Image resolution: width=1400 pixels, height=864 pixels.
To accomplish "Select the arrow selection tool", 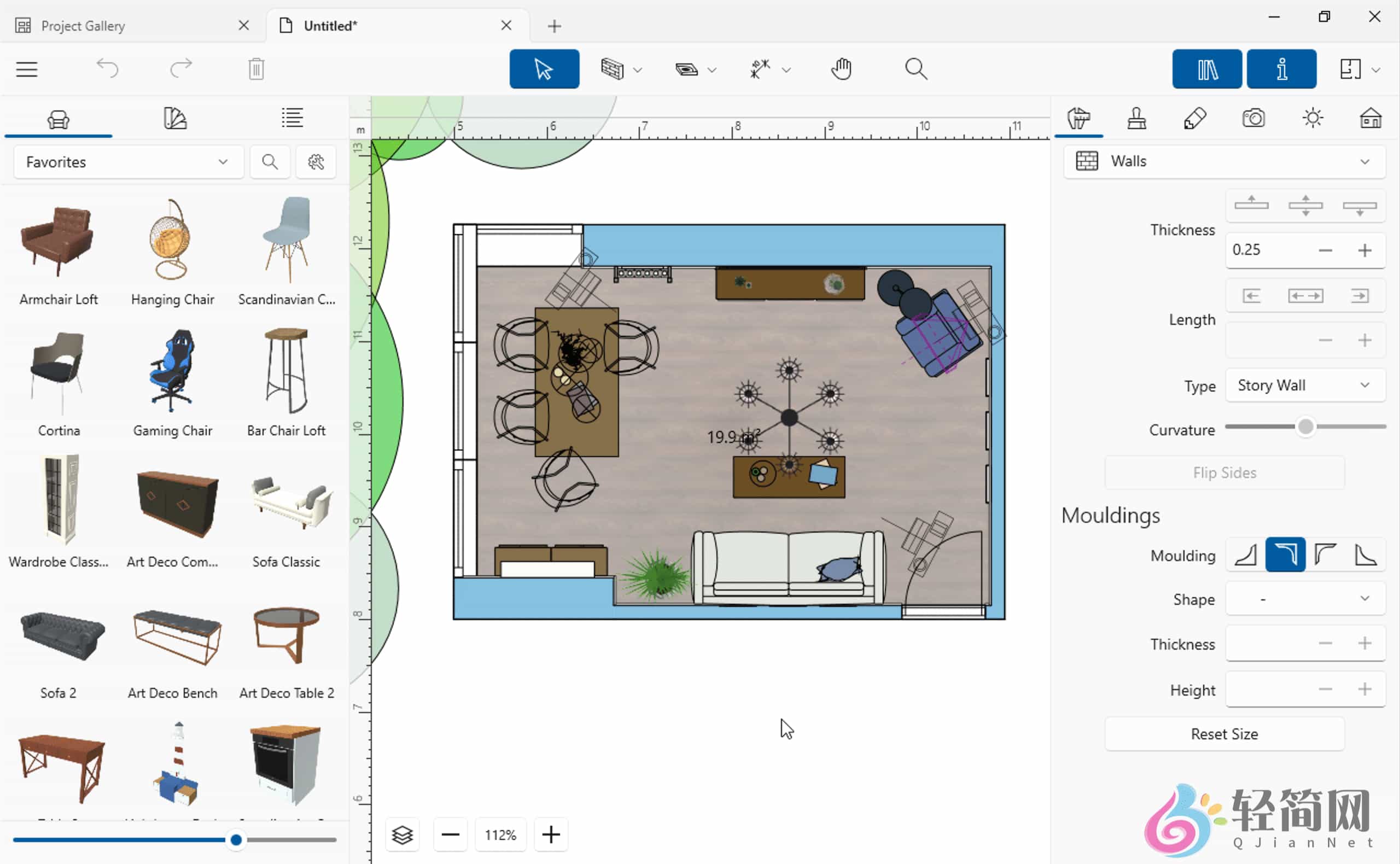I will [x=544, y=68].
